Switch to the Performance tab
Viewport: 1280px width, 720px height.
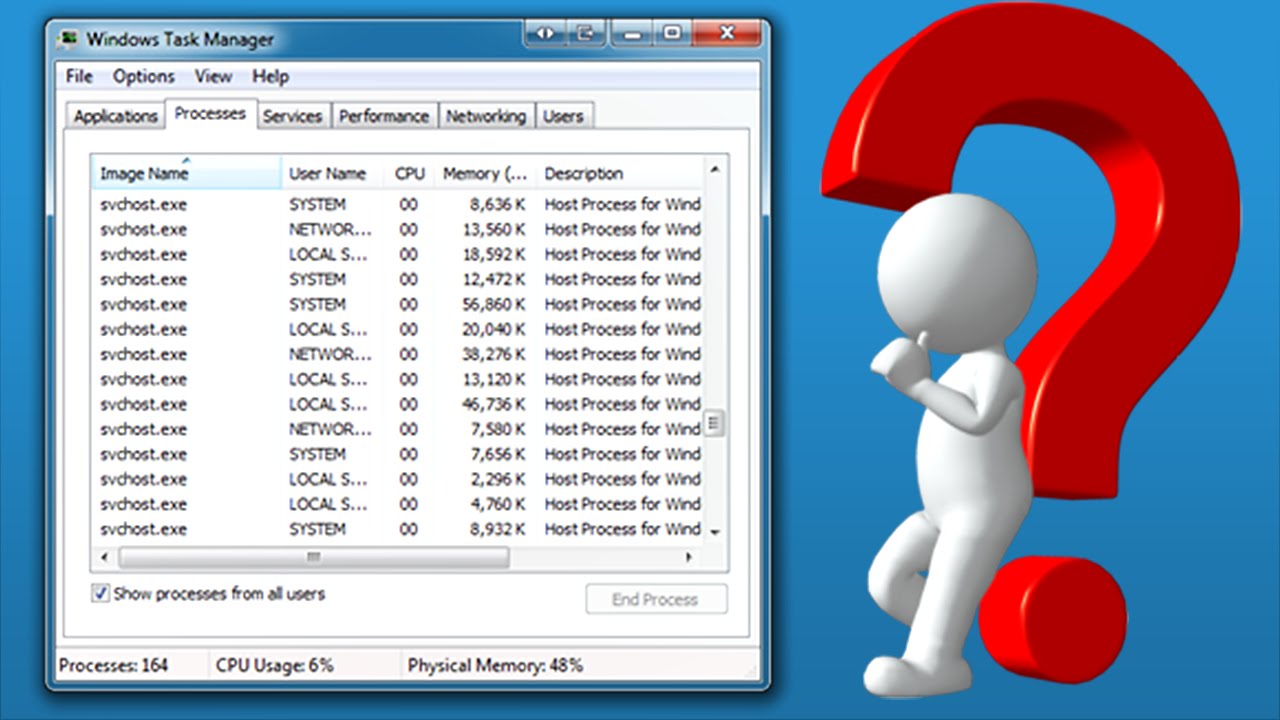click(383, 116)
